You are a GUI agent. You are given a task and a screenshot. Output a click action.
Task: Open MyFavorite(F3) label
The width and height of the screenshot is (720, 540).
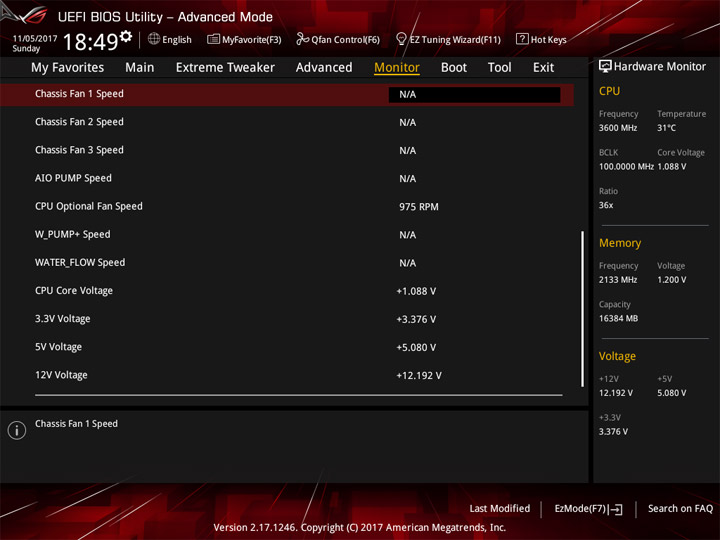[x=252, y=39]
